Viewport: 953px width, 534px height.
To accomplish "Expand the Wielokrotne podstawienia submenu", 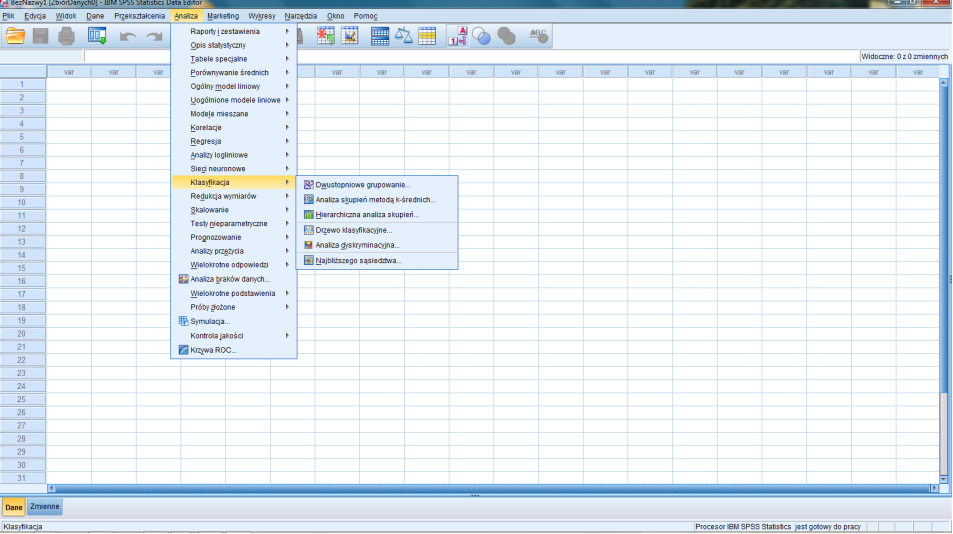I will pyautogui.click(x=234, y=293).
